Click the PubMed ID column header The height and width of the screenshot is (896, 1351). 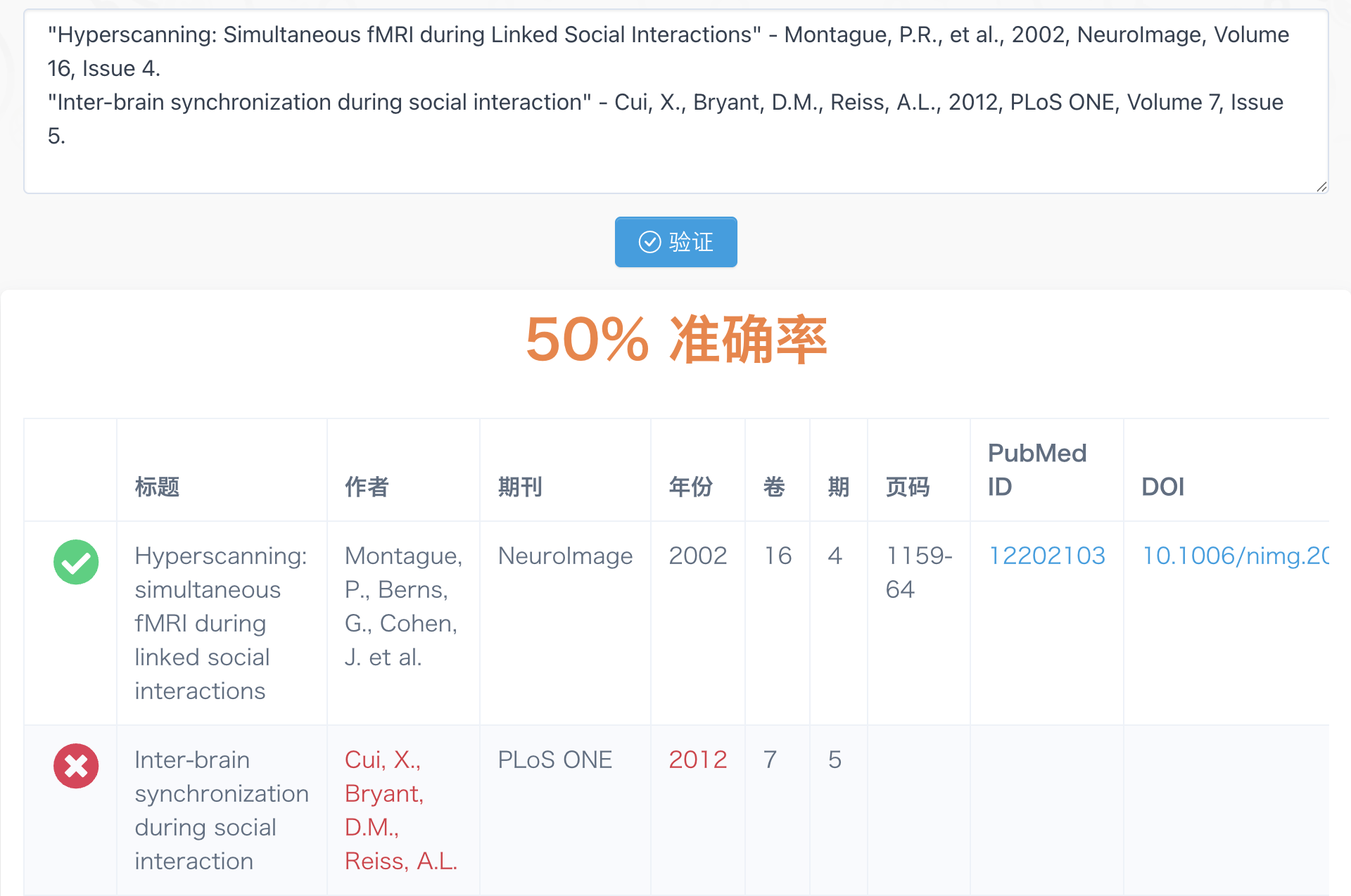[x=1036, y=470]
